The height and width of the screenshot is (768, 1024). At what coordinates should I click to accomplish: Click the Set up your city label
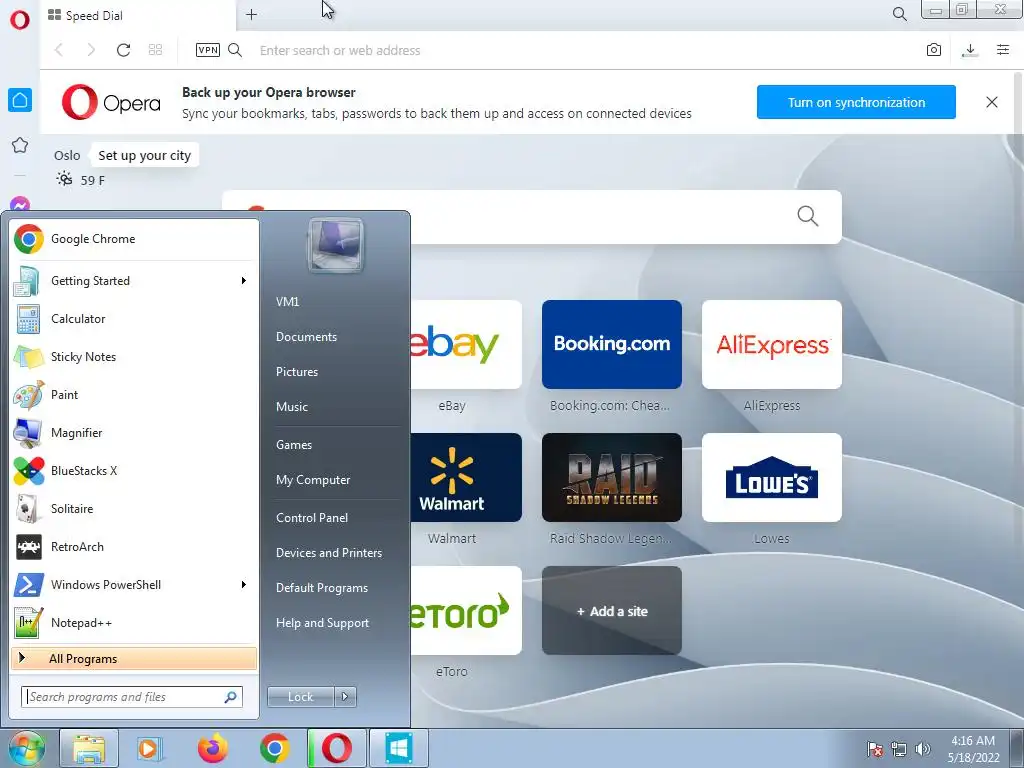pos(144,155)
